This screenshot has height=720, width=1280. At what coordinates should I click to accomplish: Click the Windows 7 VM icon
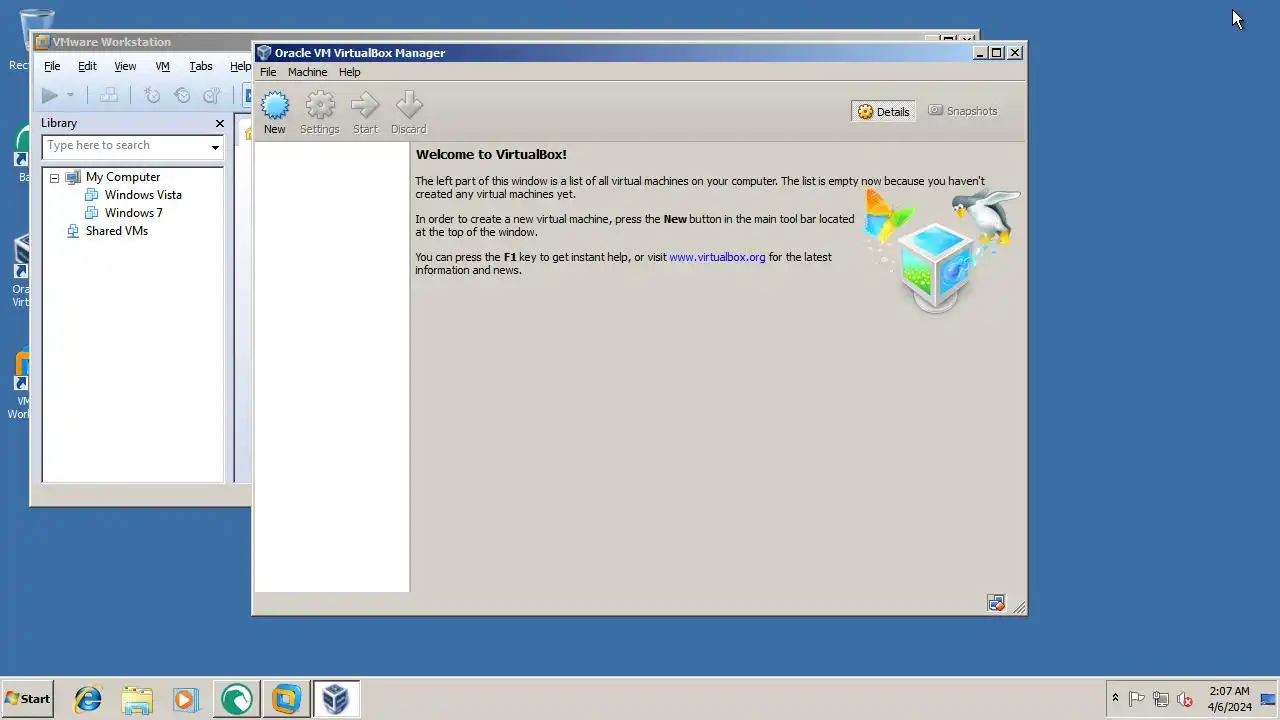tap(92, 213)
